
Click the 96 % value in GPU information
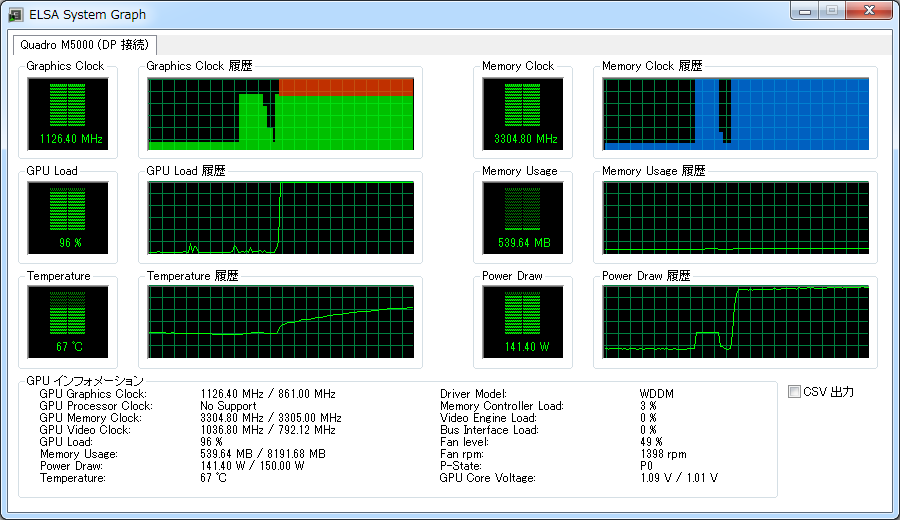[211, 442]
